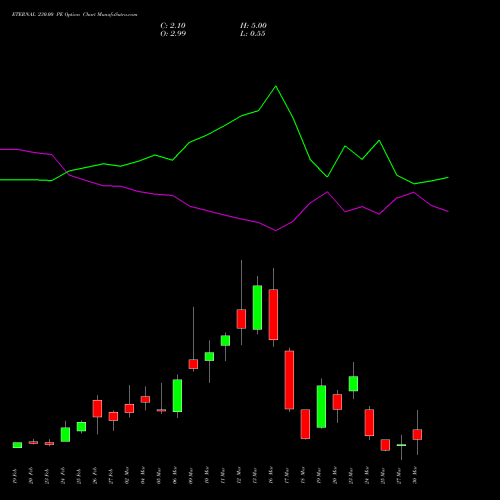
Task: Click the '09 Mar' date label
Action: (x=191, y=476)
